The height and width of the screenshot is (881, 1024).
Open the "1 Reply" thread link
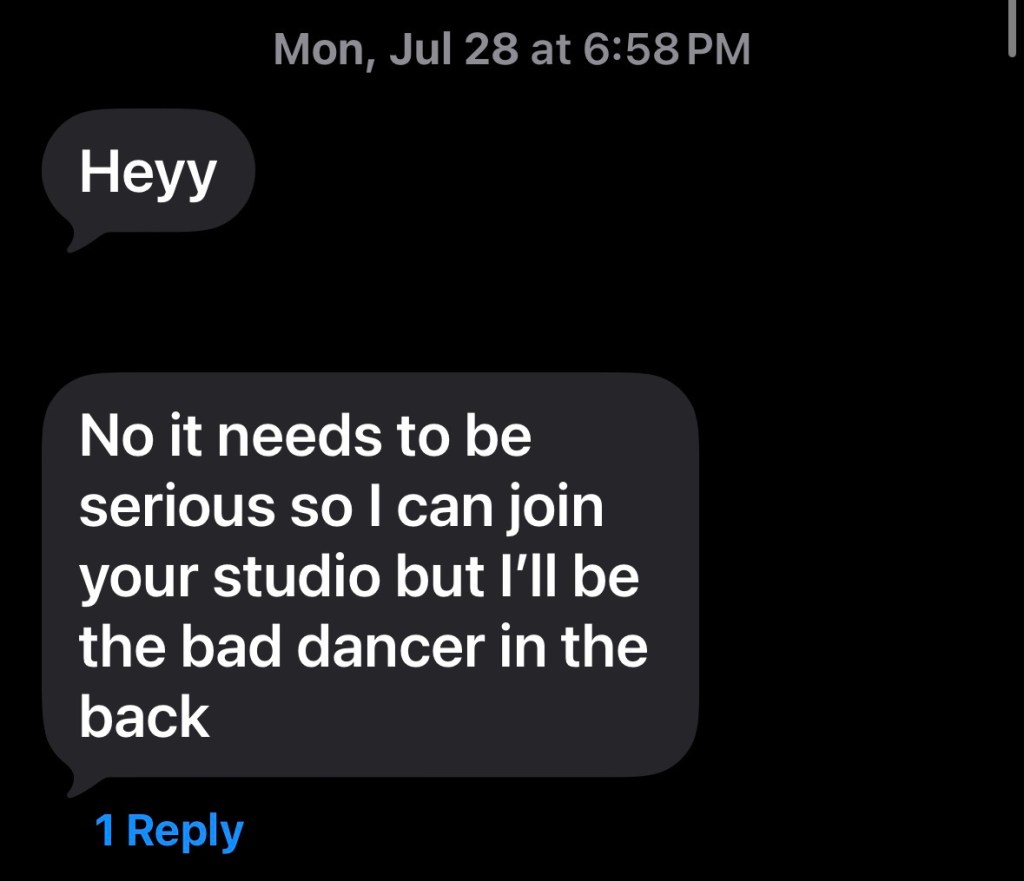coord(169,832)
